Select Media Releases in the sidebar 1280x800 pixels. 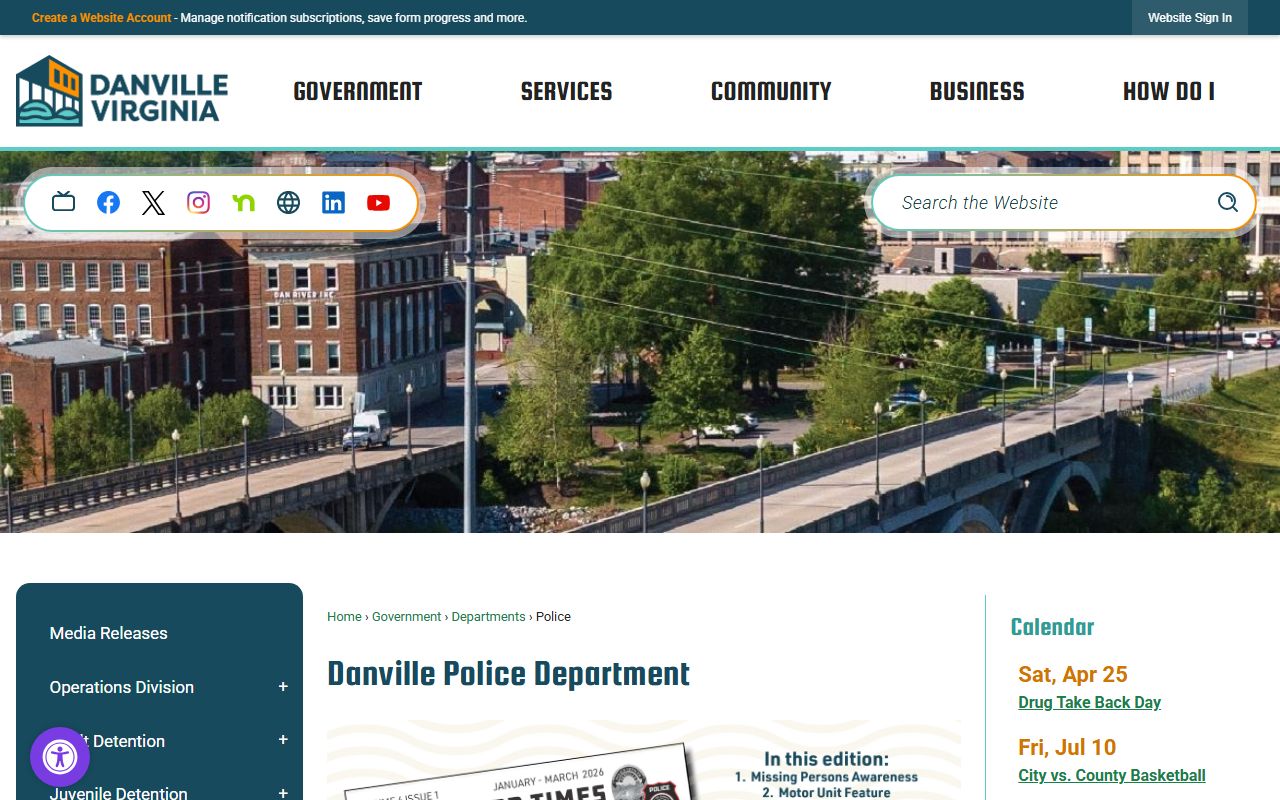tap(109, 633)
